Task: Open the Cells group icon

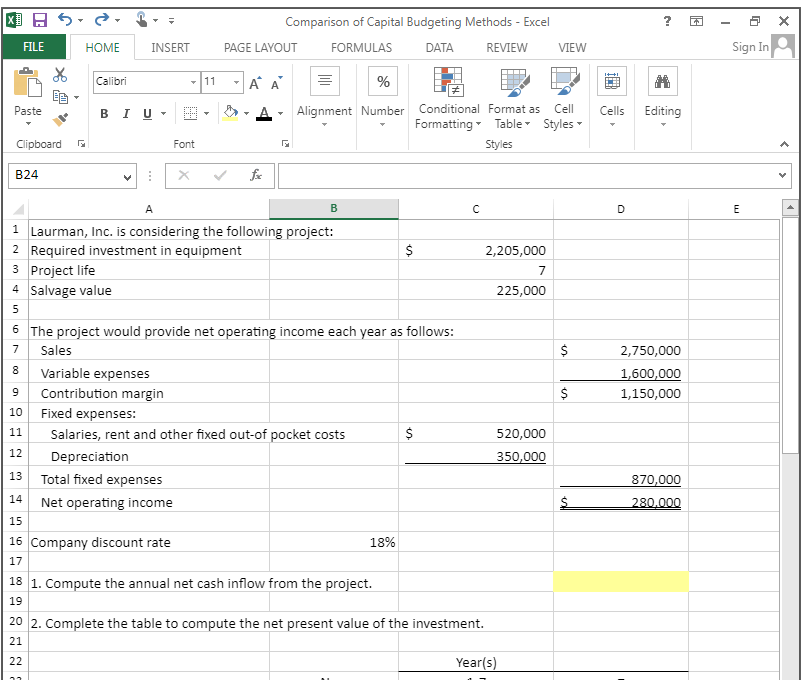Action: [x=612, y=81]
